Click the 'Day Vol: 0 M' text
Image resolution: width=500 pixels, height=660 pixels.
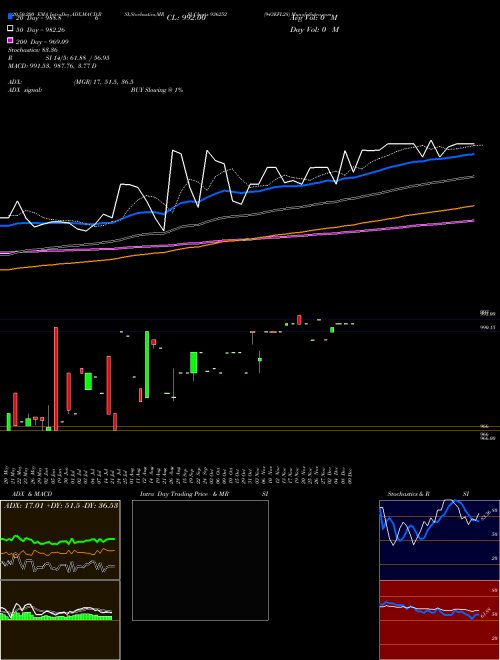click(x=314, y=29)
